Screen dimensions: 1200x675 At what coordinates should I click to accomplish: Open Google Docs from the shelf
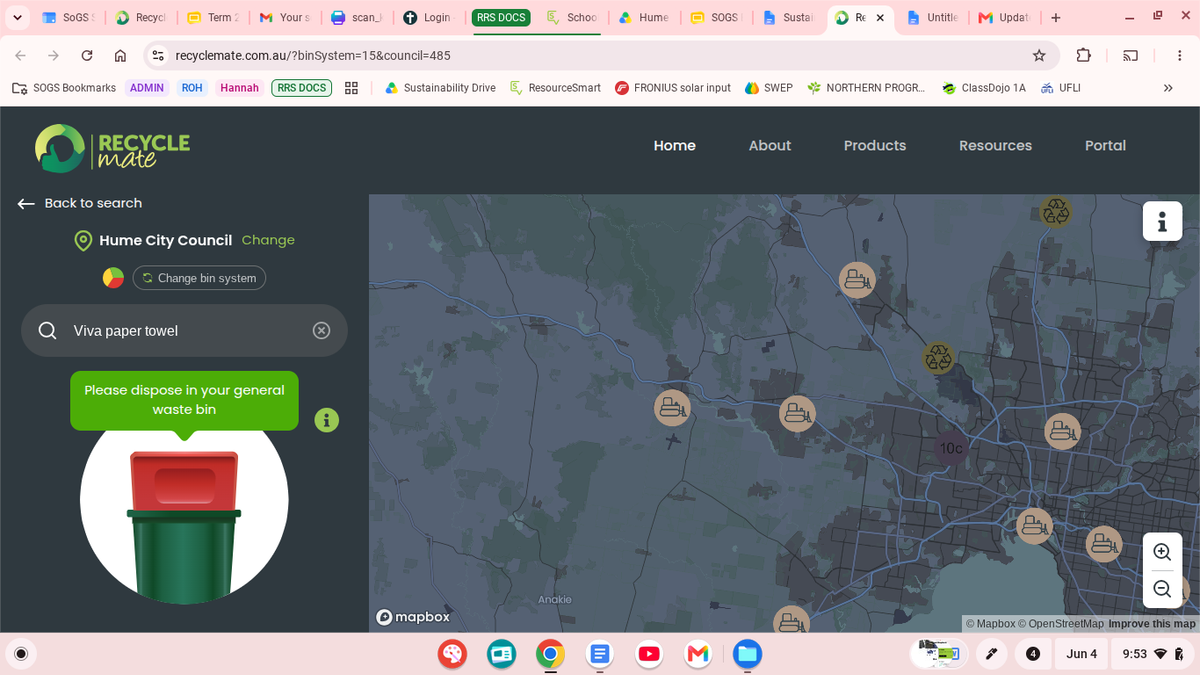(598, 654)
